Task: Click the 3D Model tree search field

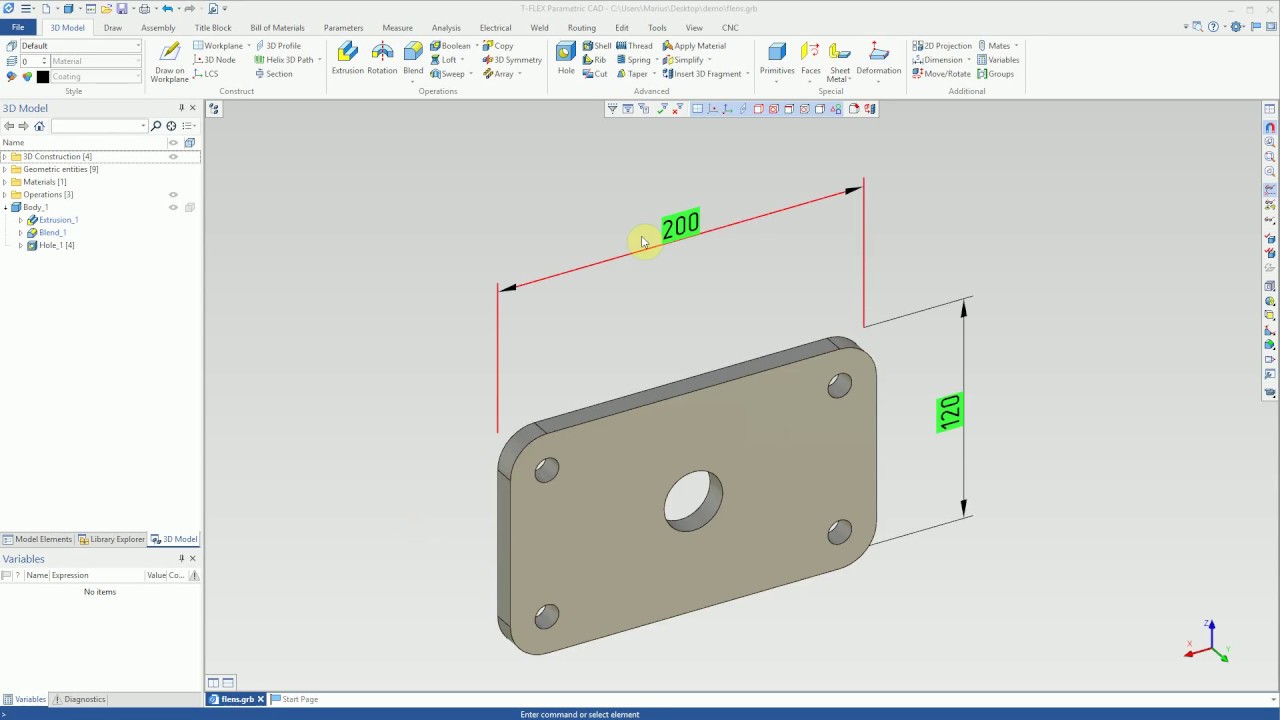Action: coord(99,126)
